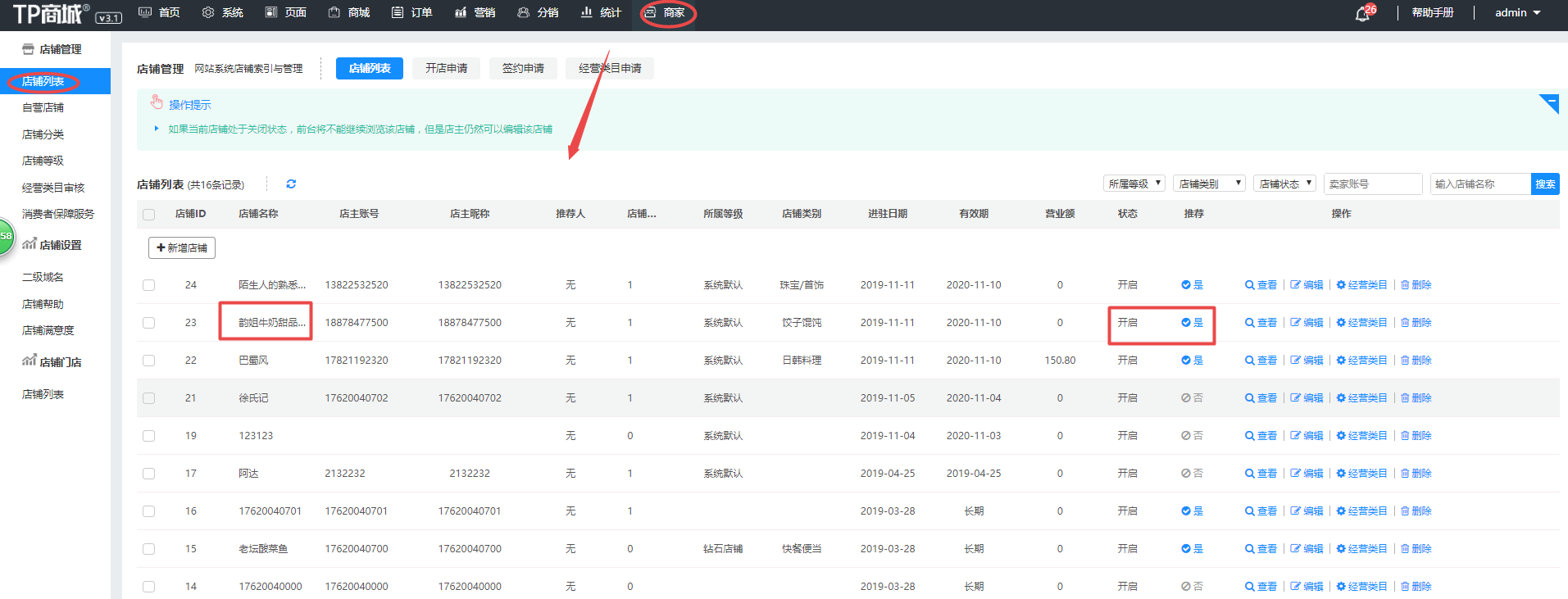Click the 新增店铺 button
Screen dimensions: 1568x599
pyautogui.click(x=181, y=247)
